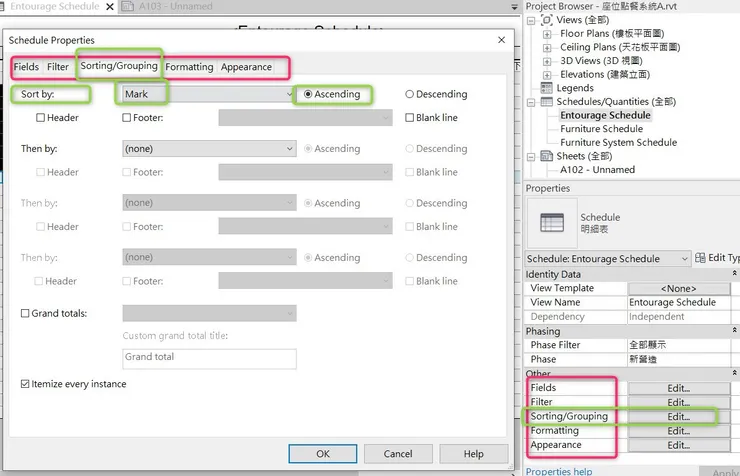Expand the Elevations node
The height and width of the screenshot is (476, 740).
tap(547, 75)
